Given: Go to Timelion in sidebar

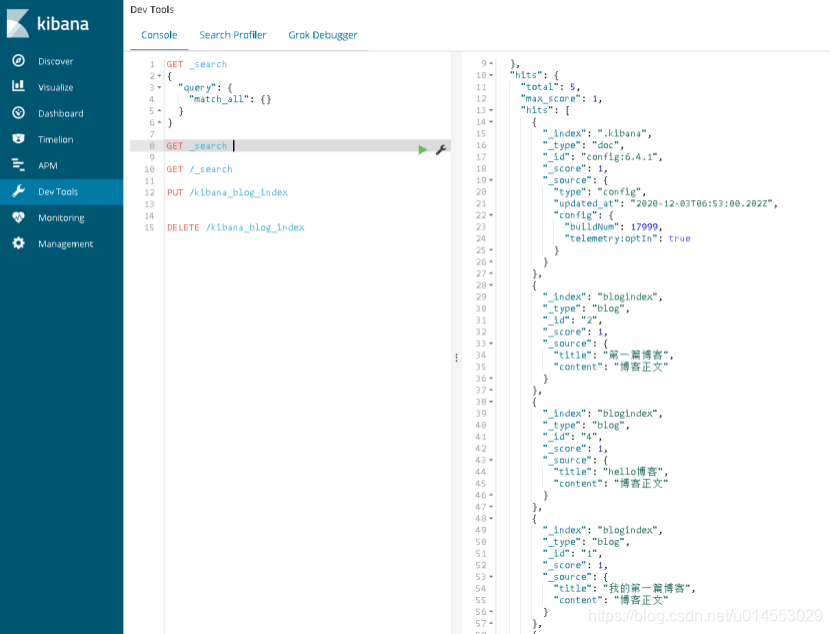Looking at the screenshot, I should pos(56,139).
